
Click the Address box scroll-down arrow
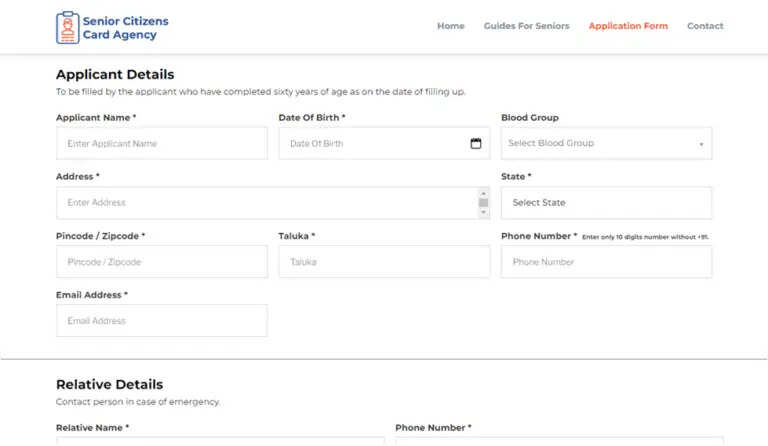(483, 212)
